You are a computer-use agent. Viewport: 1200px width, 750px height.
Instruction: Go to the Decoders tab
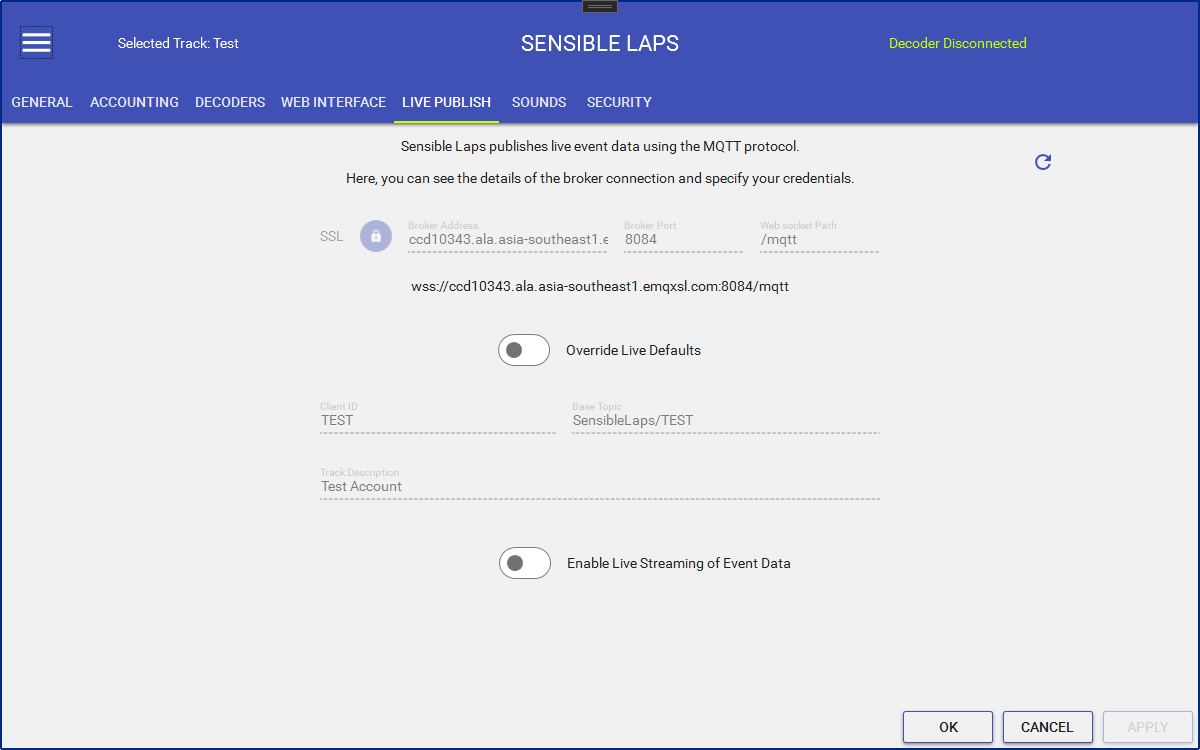point(230,102)
